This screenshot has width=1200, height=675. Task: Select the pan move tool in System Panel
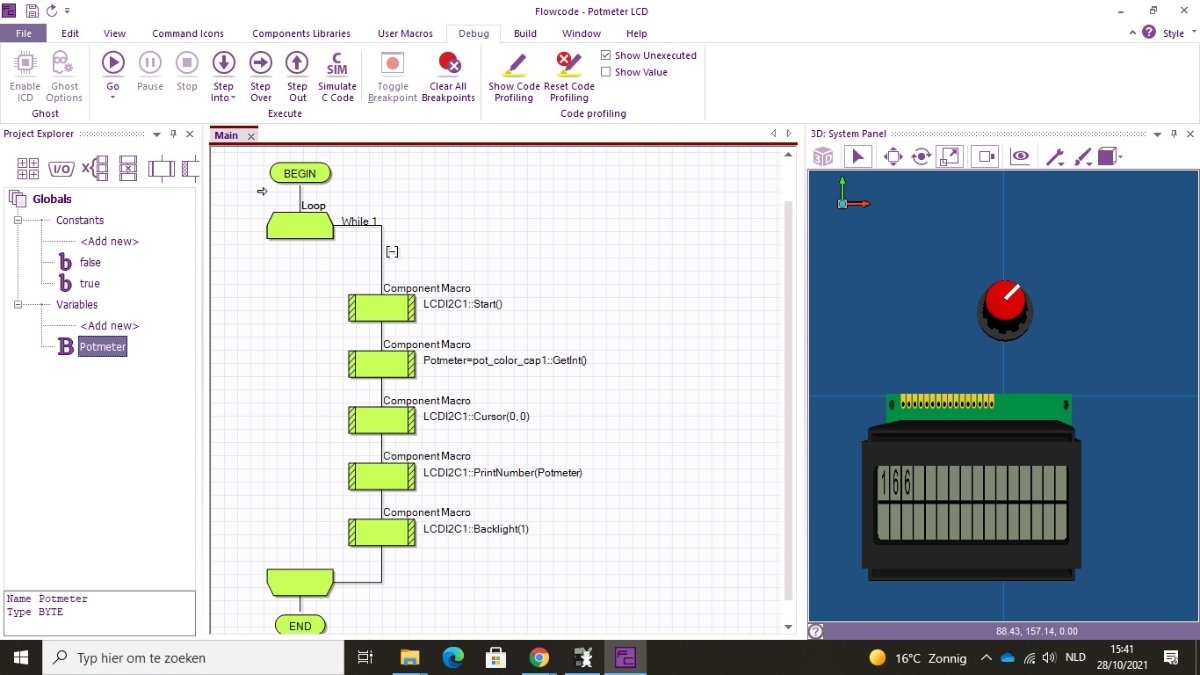coord(893,157)
